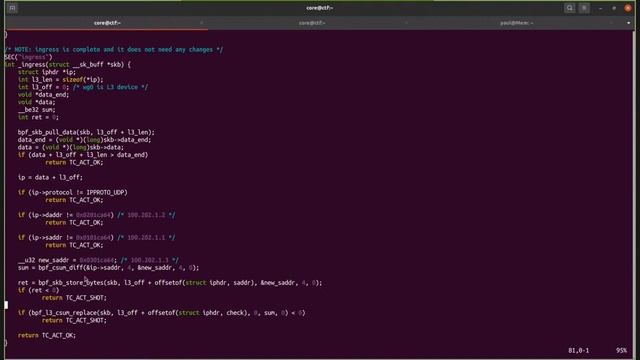Image resolution: width=640 pixels, height=360 pixels.
Task: Close the paul@ terminal tab
Action: (611, 23)
